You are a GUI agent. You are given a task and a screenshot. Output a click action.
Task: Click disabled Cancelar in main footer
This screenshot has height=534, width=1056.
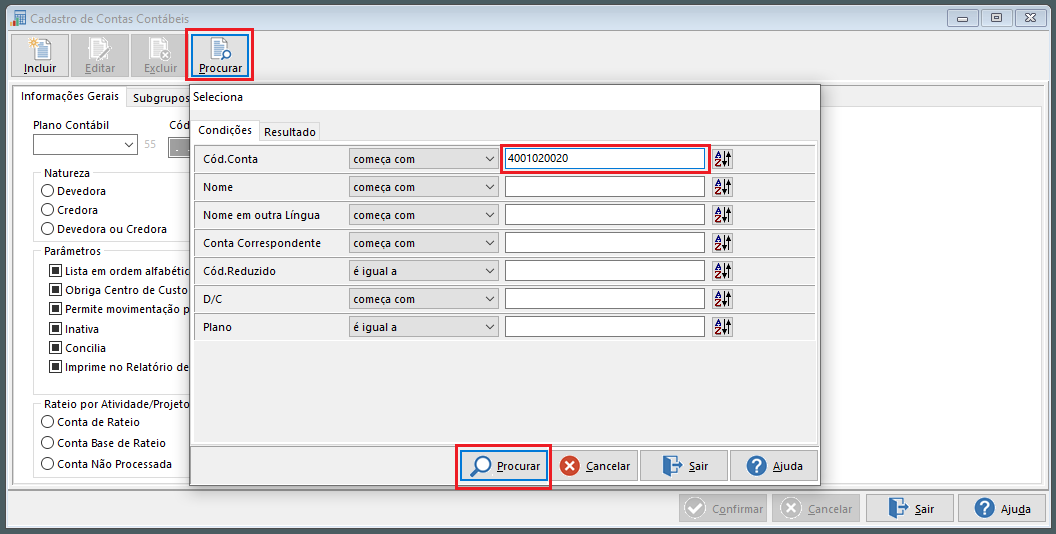point(816,508)
